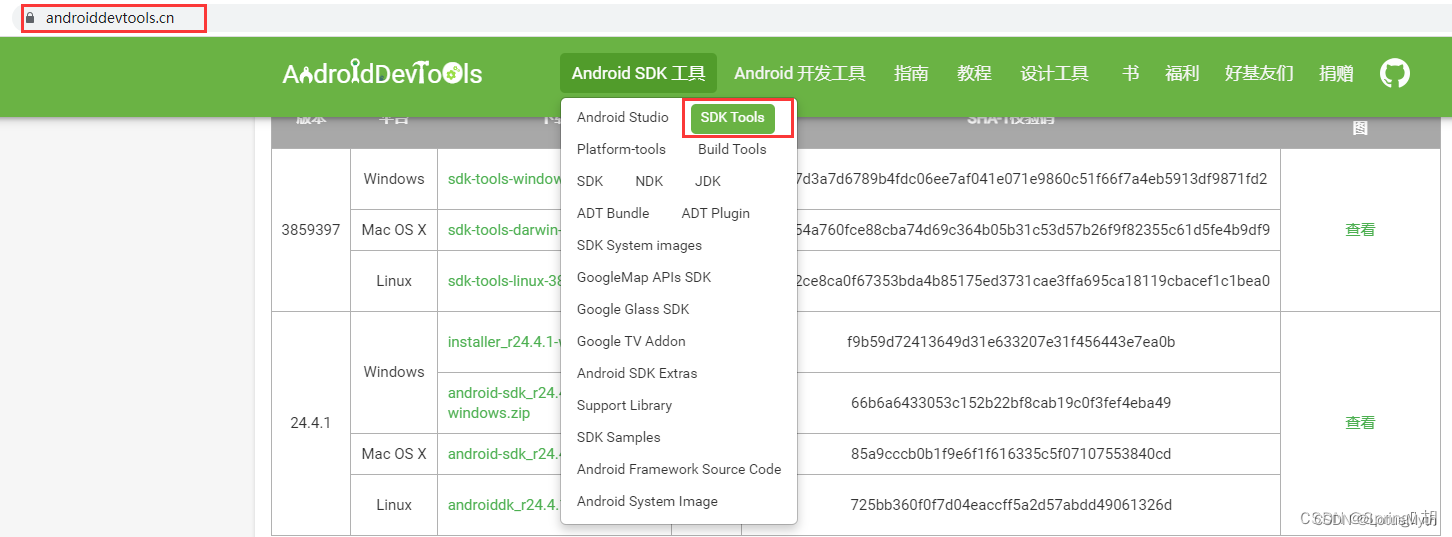Click the installer_r24.4.1 download link

504,342
